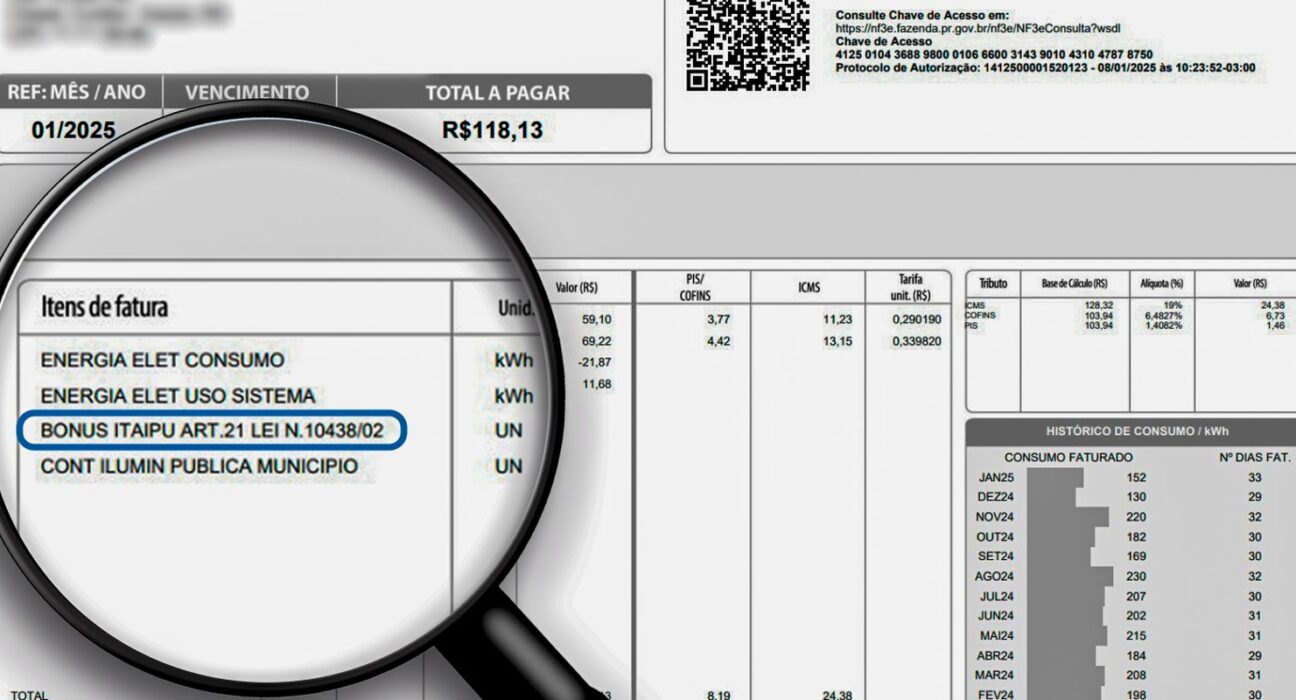
Task: Click kWh unit in ENERGIA ELET CONSUMO row
Action: pyautogui.click(x=513, y=361)
